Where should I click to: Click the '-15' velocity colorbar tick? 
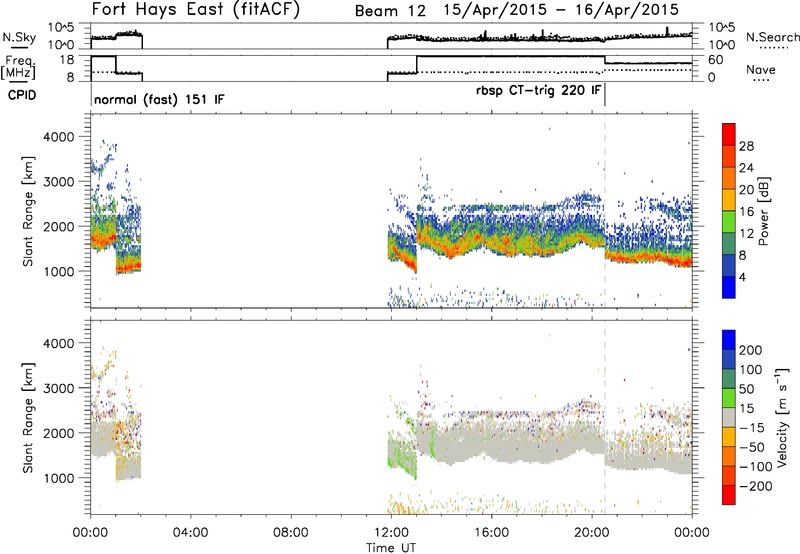752,428
